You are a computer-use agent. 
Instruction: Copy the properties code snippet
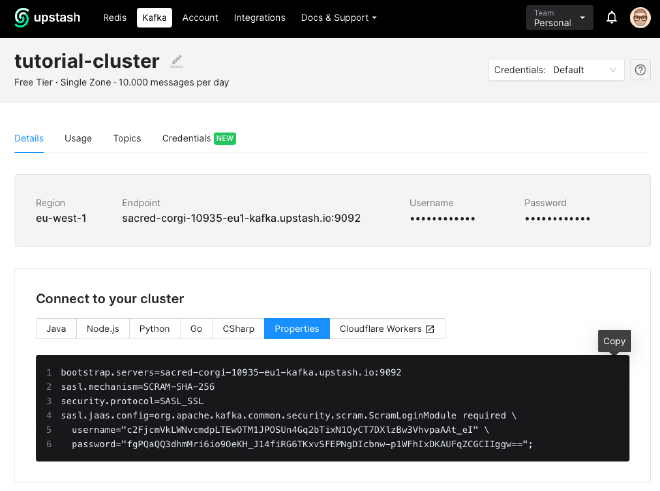[x=614, y=341]
